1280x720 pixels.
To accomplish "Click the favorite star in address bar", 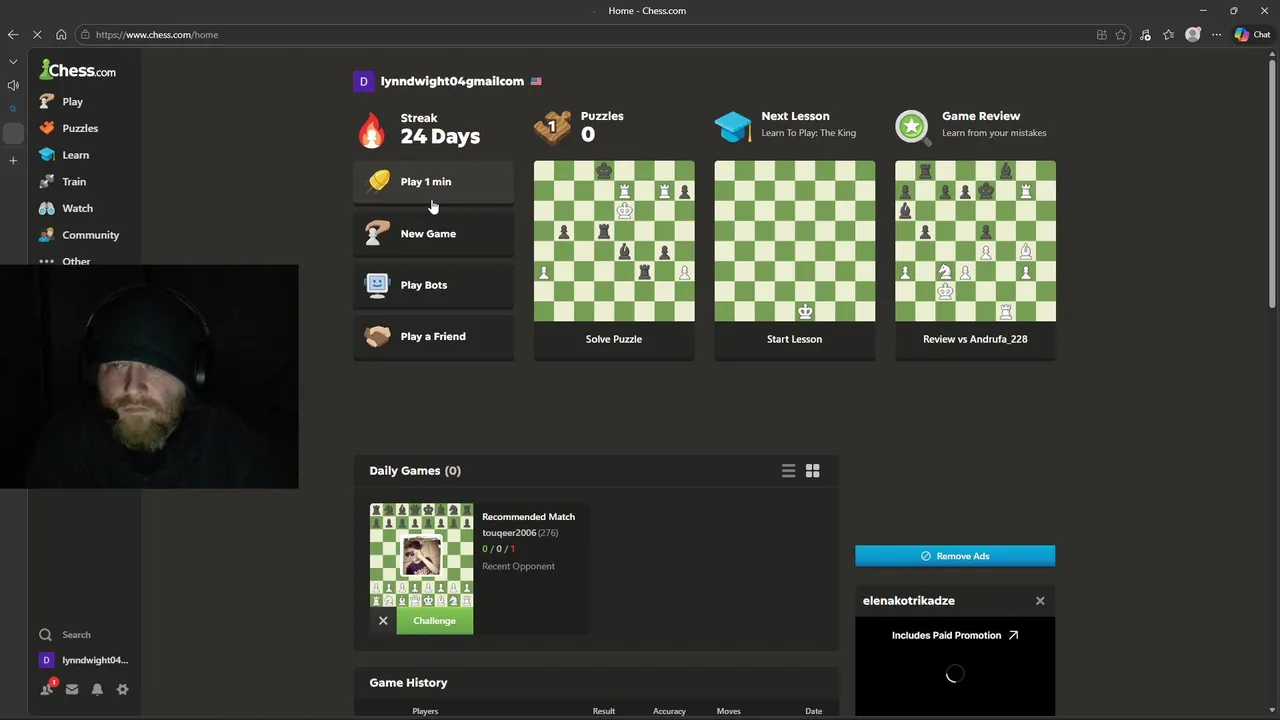I will [1121, 35].
